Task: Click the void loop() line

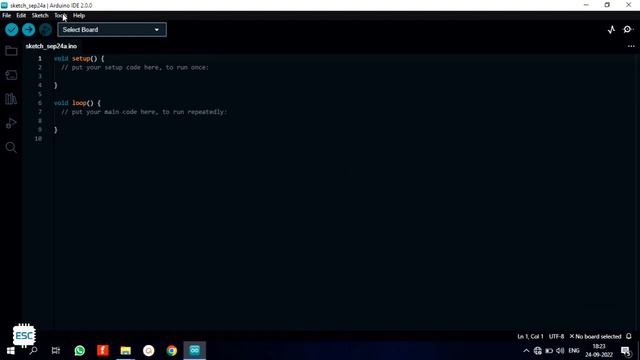Action: pyautogui.click(x=77, y=103)
